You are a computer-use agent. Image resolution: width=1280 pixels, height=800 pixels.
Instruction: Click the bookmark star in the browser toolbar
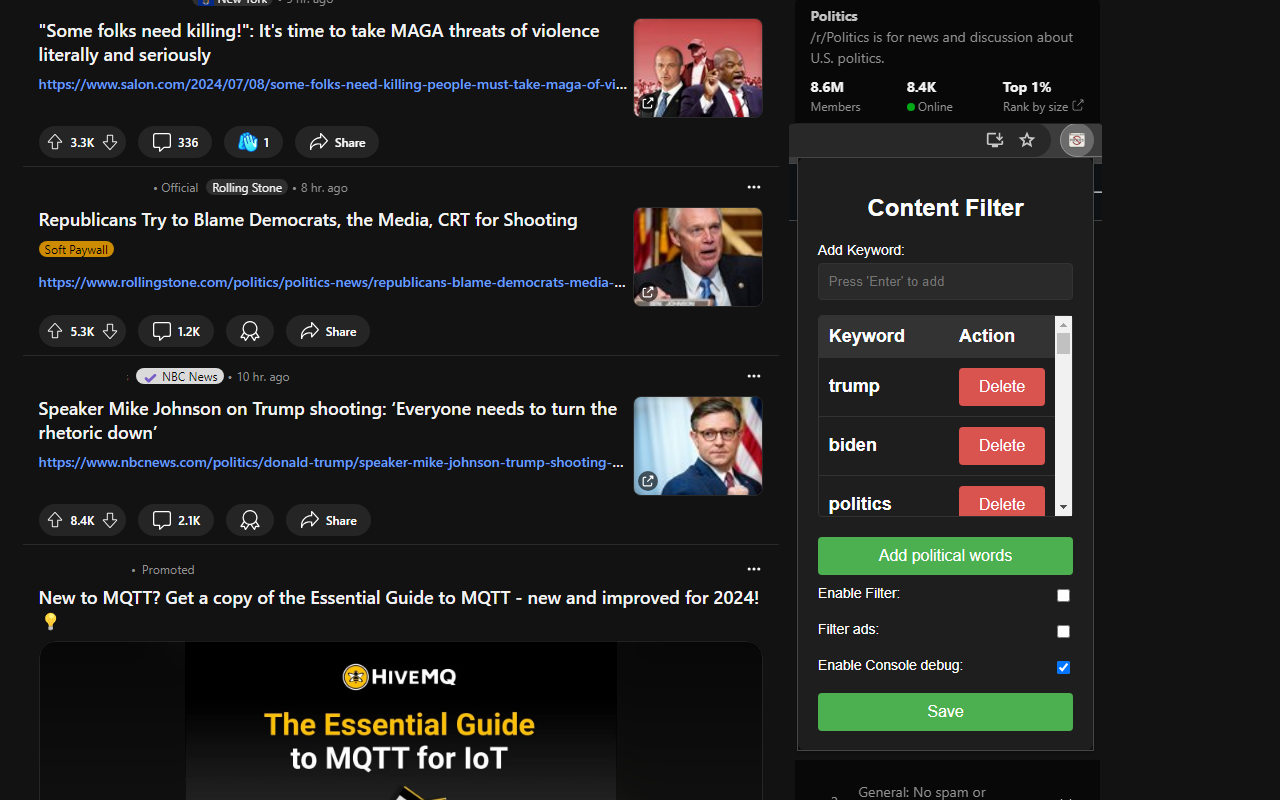(1026, 140)
